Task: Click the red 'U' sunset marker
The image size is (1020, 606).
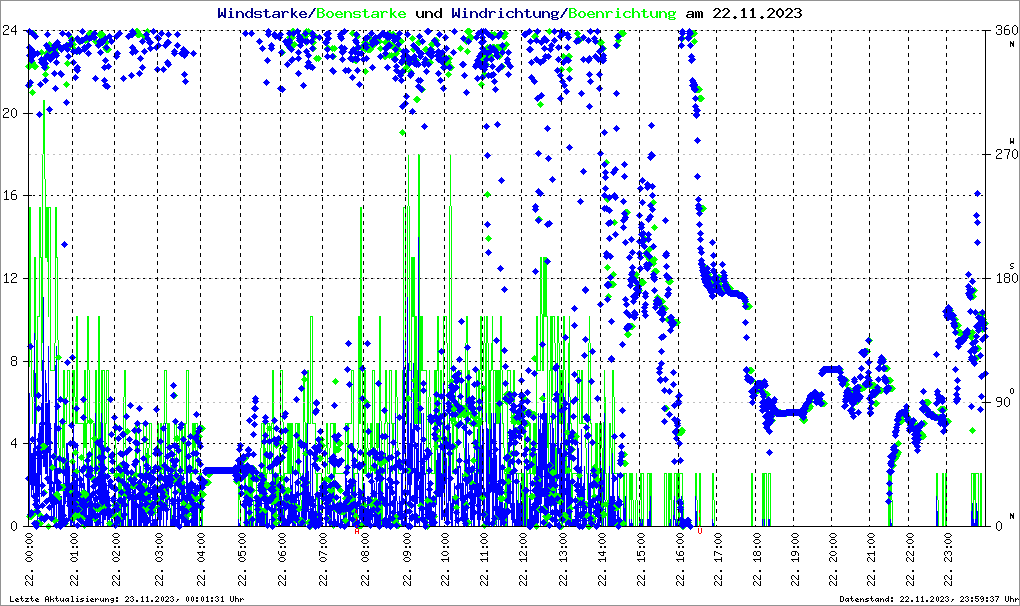Action: click(x=700, y=531)
